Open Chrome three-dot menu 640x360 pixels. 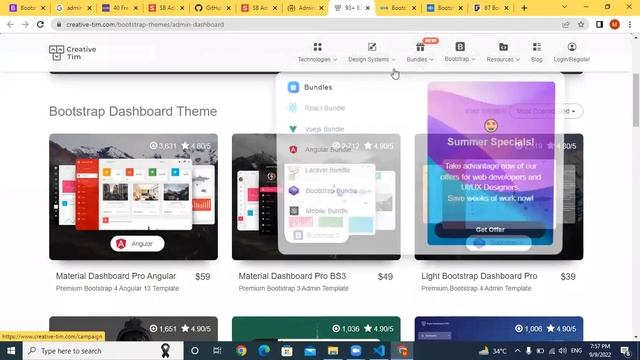click(x=630, y=24)
